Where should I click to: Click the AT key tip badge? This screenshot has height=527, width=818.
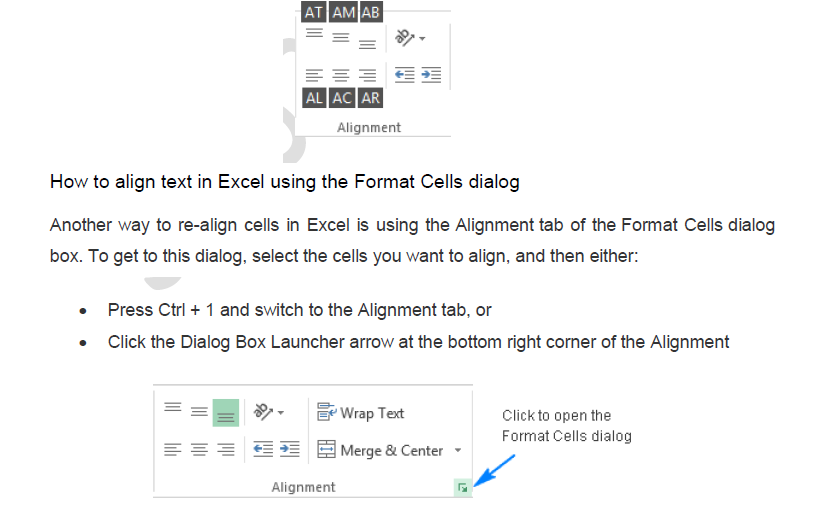tap(314, 12)
